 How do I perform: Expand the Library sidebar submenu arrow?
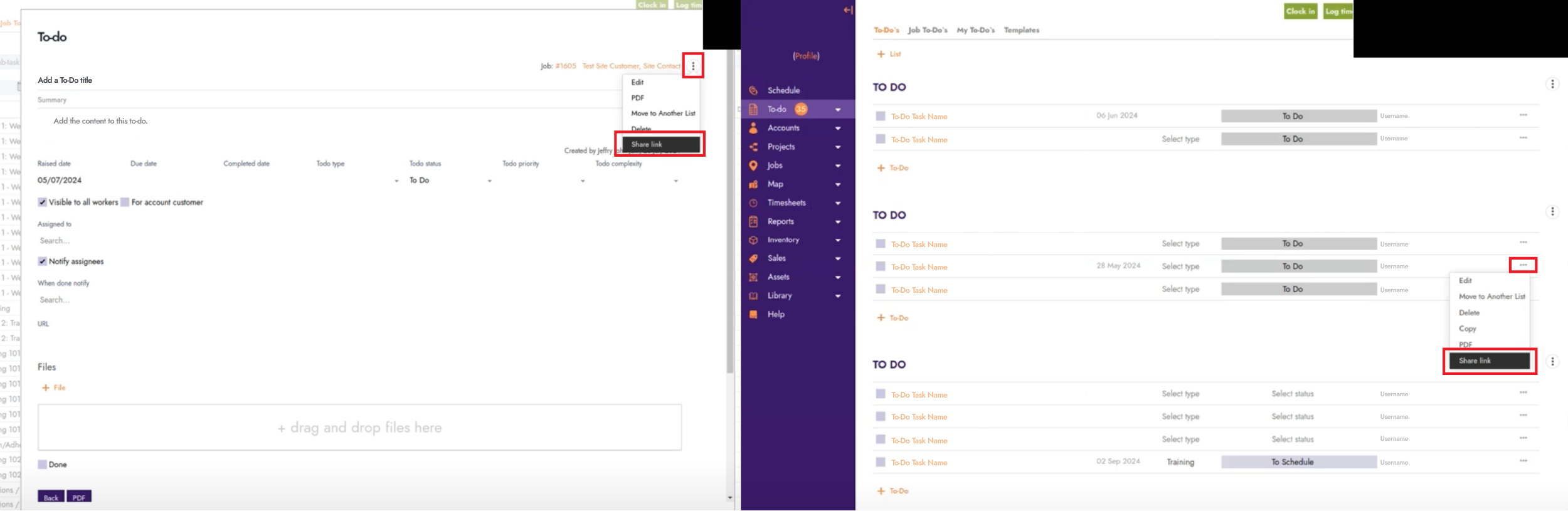(838, 296)
